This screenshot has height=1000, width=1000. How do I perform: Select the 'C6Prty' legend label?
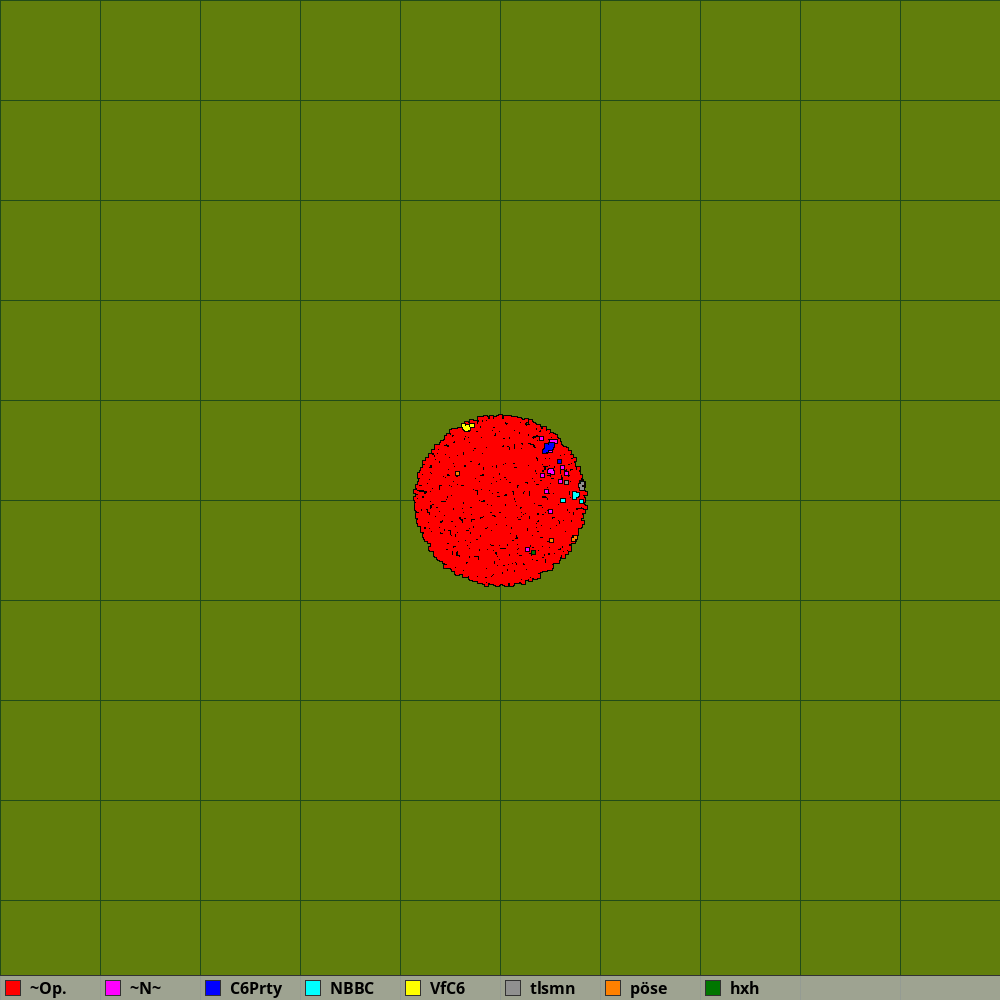pos(256,988)
